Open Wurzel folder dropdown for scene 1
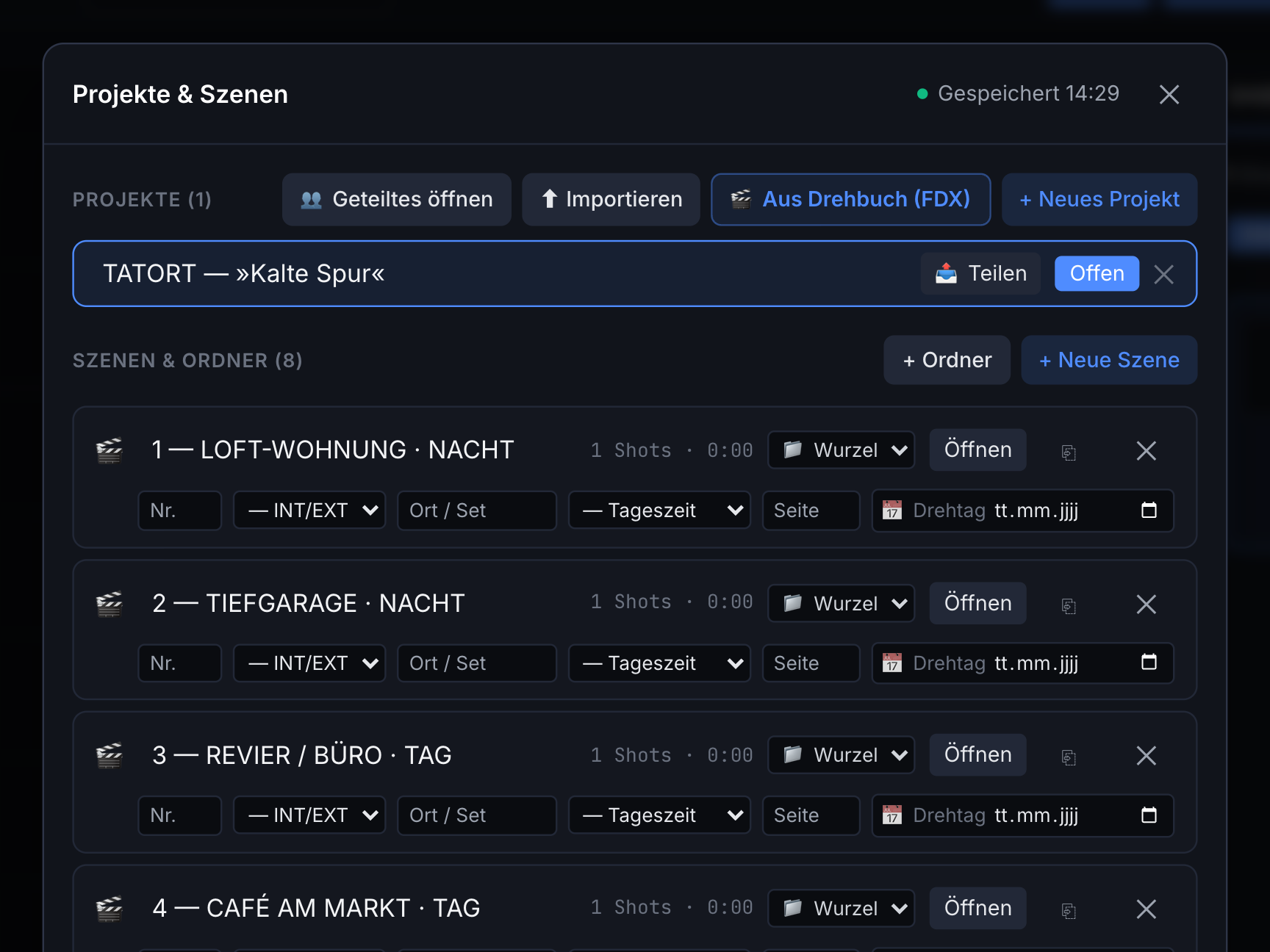This screenshot has height=952, width=1270. coord(842,450)
